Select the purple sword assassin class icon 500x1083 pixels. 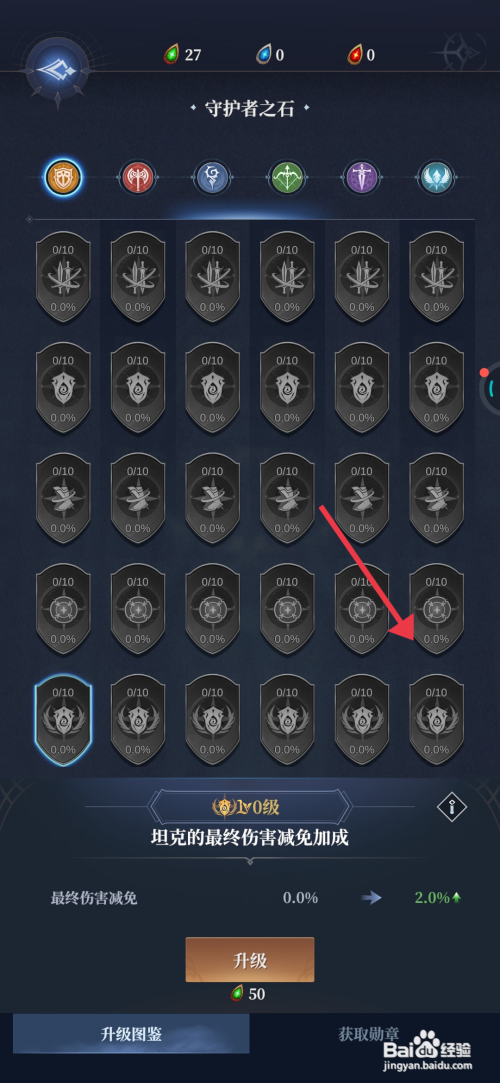[362, 178]
